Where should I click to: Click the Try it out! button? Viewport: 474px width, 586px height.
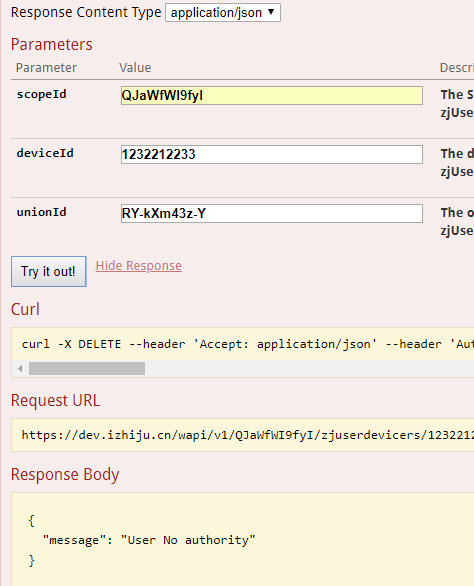tap(49, 271)
